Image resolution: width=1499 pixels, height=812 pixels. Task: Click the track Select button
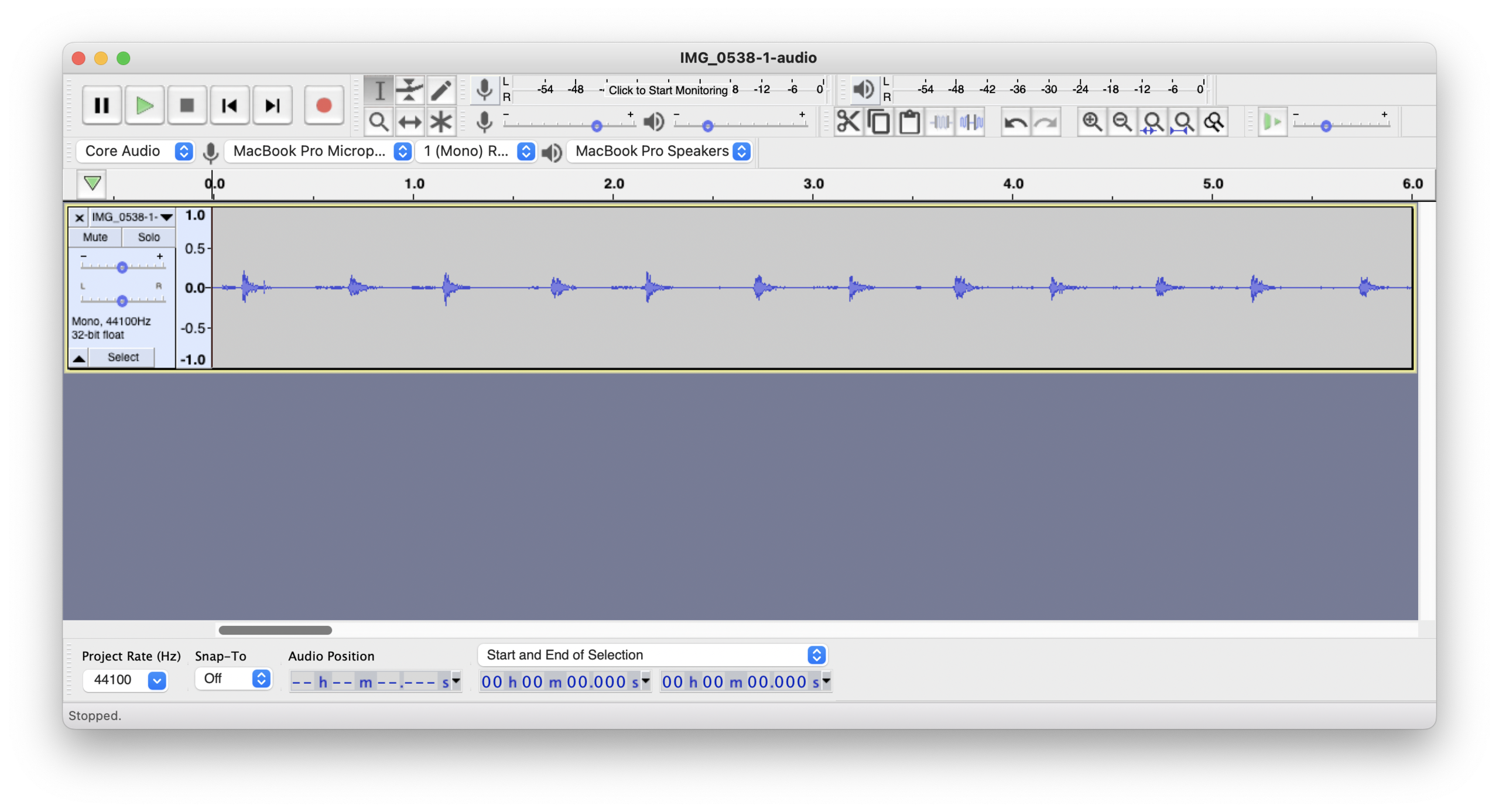click(123, 357)
